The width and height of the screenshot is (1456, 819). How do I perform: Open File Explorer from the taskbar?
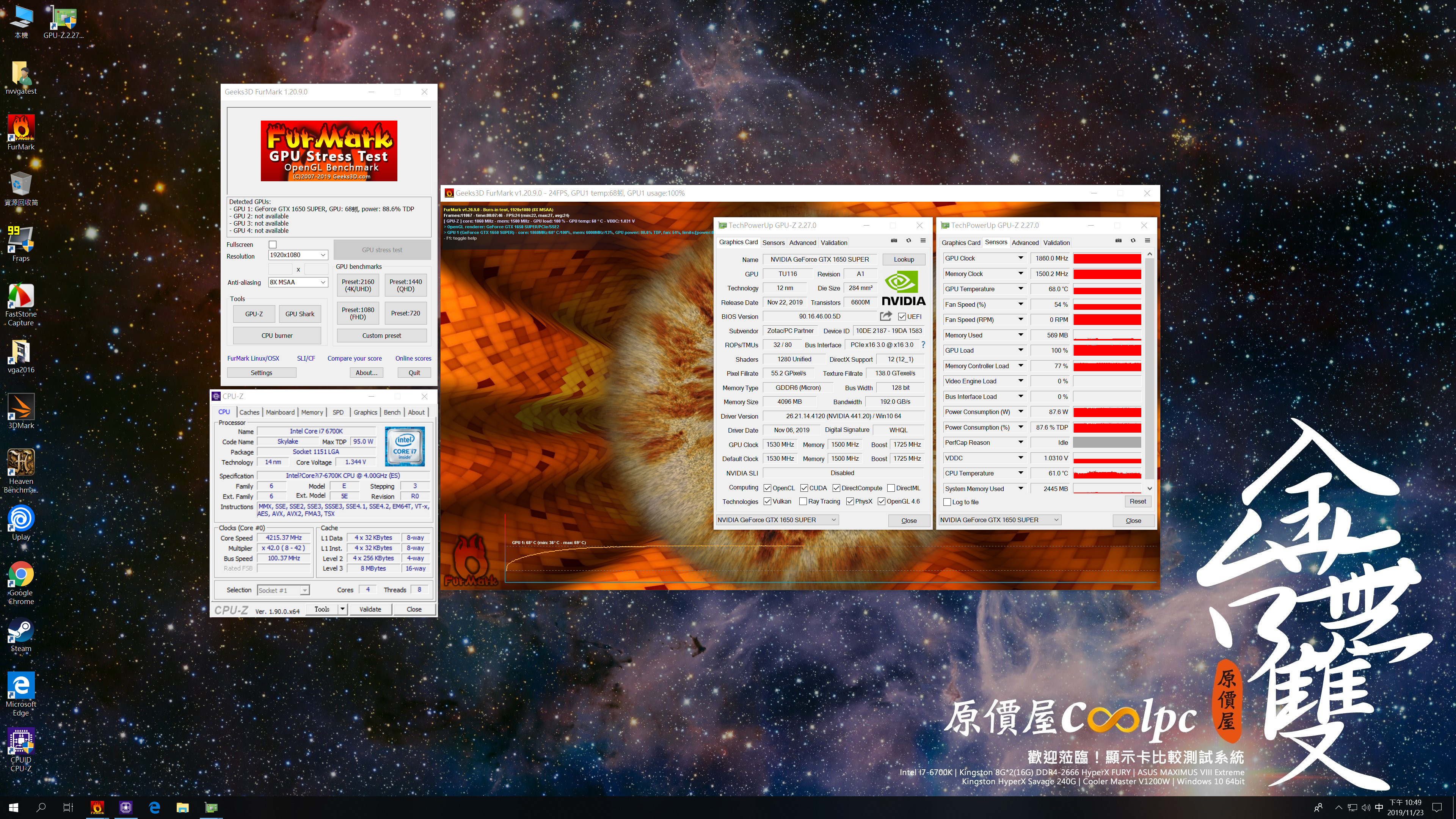click(182, 808)
